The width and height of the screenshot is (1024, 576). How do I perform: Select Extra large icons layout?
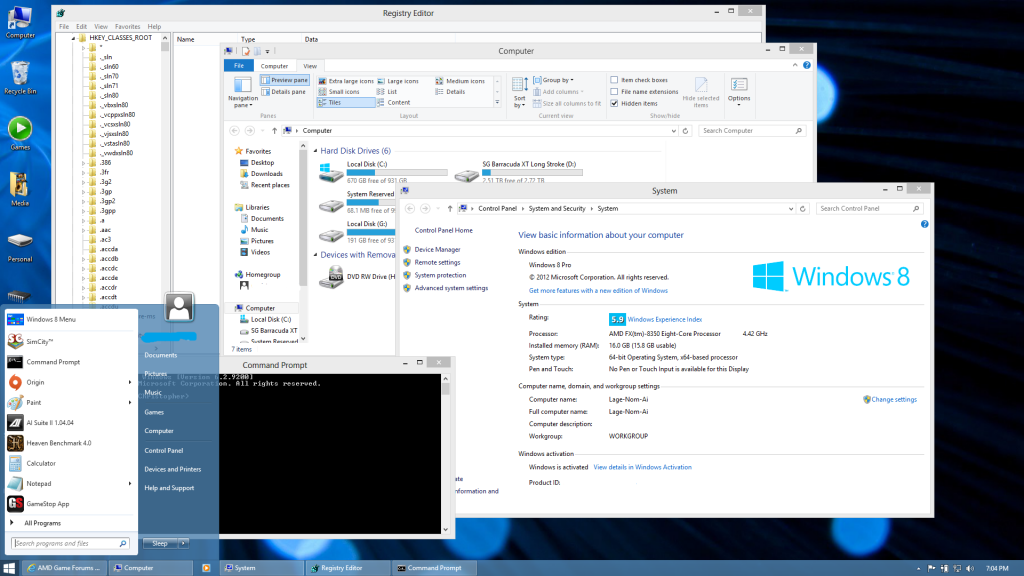(345, 81)
